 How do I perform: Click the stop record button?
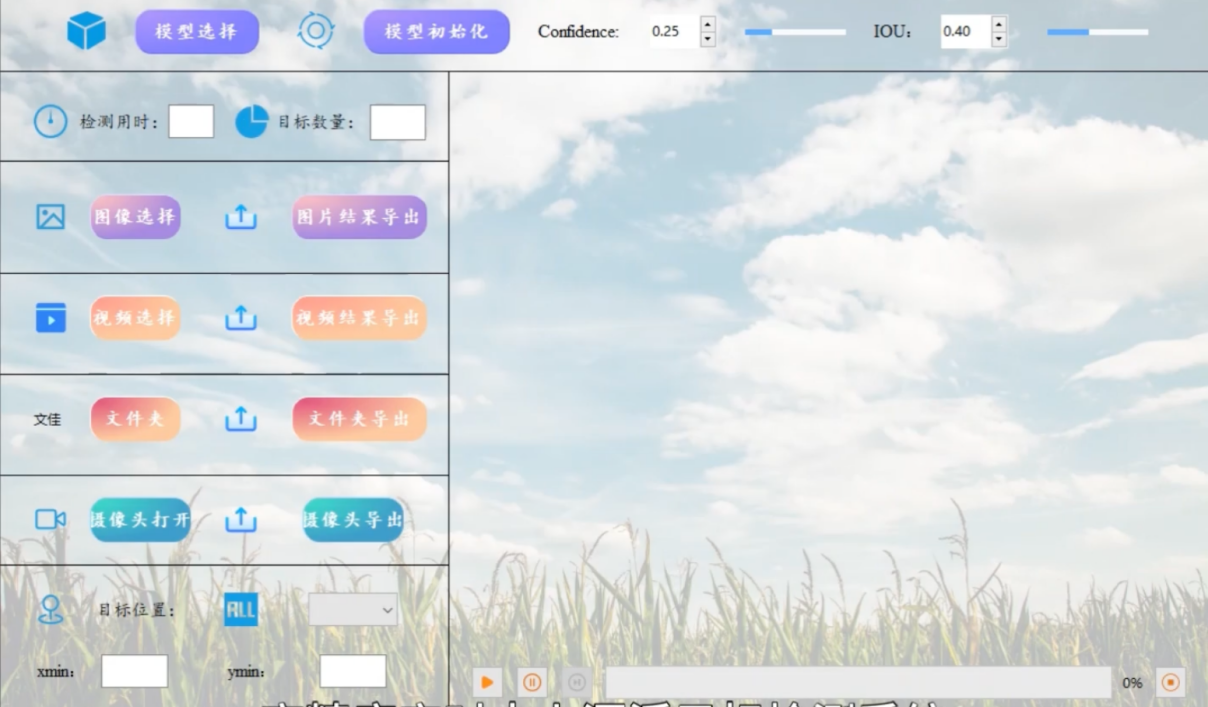pos(1170,682)
